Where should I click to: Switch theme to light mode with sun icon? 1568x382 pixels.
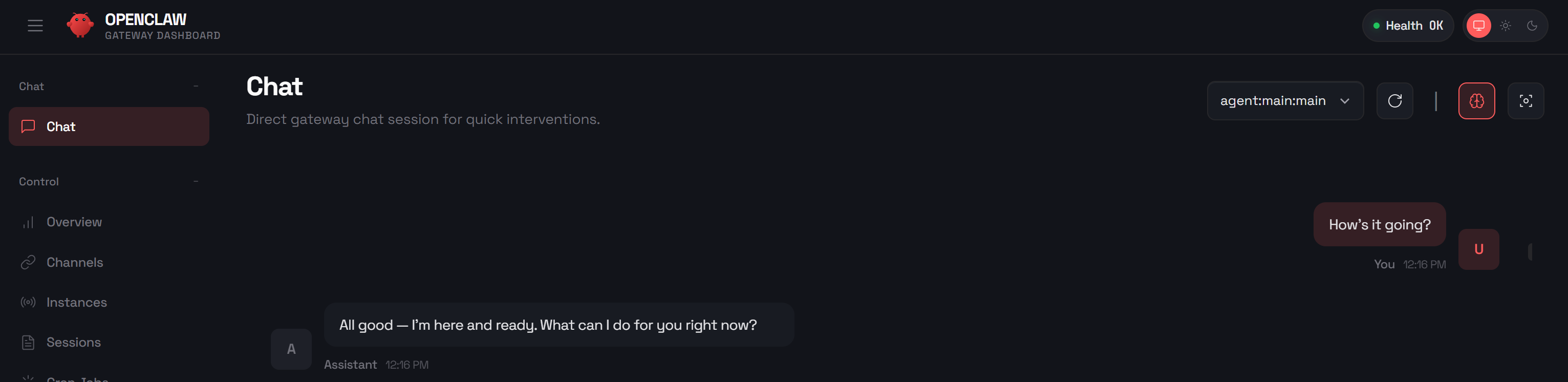pyautogui.click(x=1506, y=26)
